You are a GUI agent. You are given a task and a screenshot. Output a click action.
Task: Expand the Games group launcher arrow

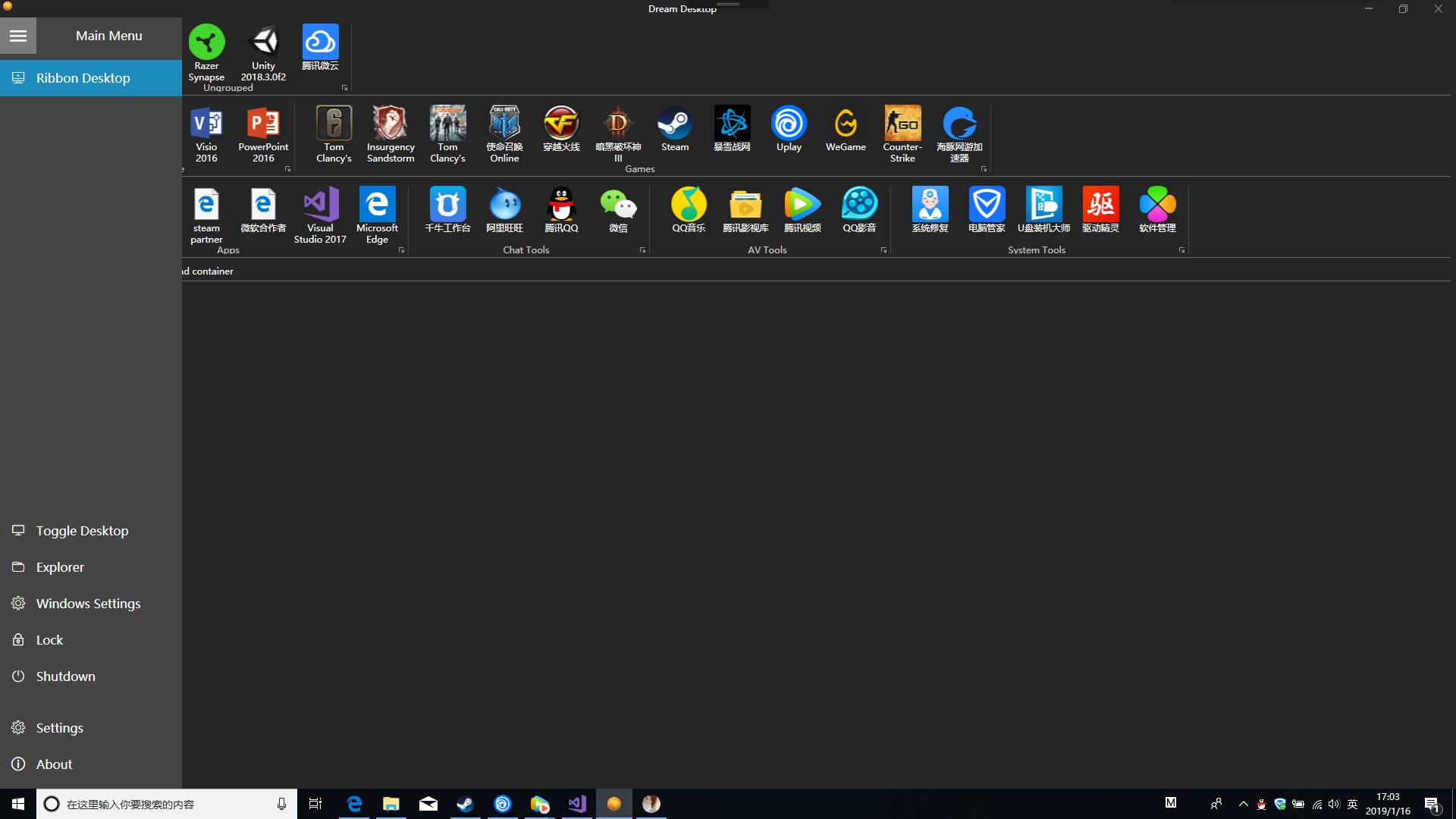(x=984, y=169)
